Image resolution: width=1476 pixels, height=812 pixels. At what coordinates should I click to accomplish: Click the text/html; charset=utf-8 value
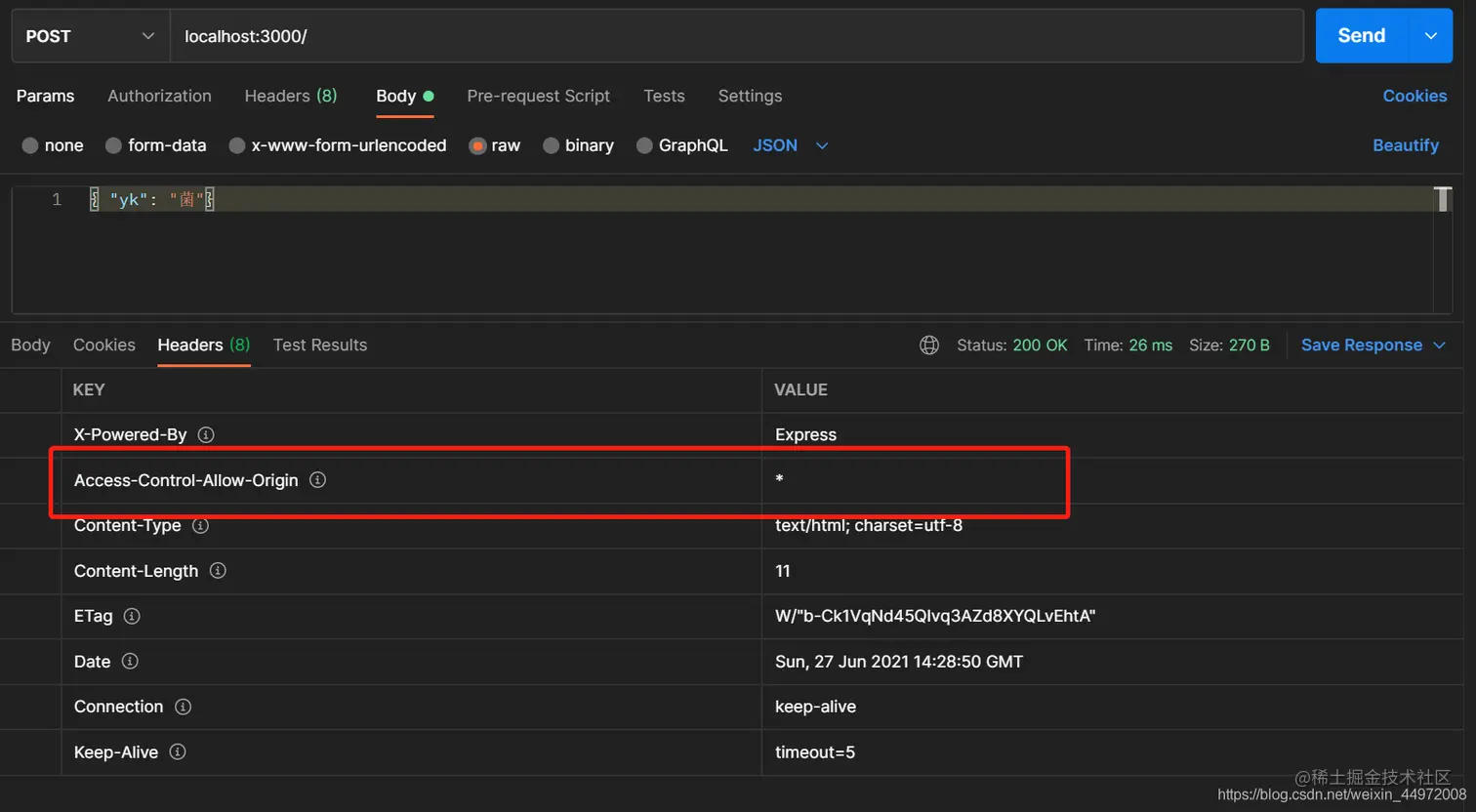869,525
